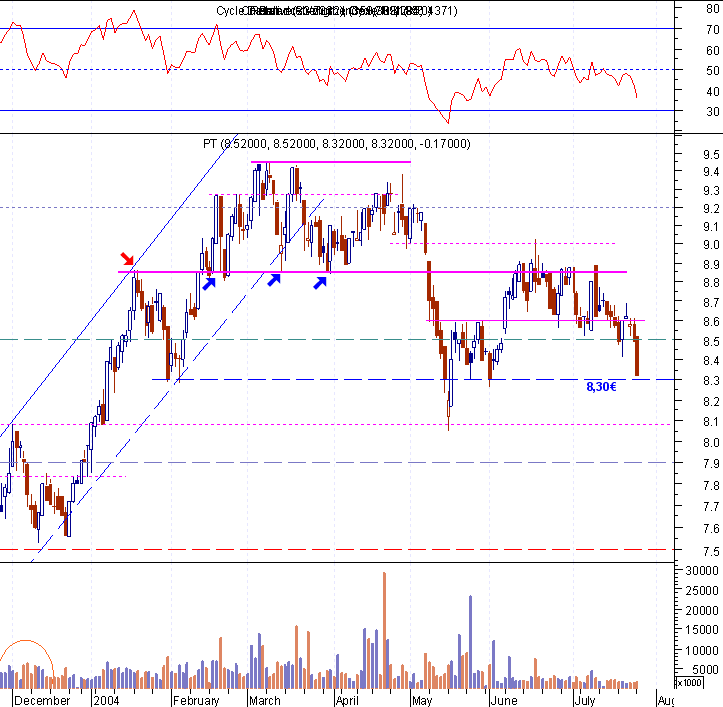Select the tallest orange volume bar in April

[385, 630]
